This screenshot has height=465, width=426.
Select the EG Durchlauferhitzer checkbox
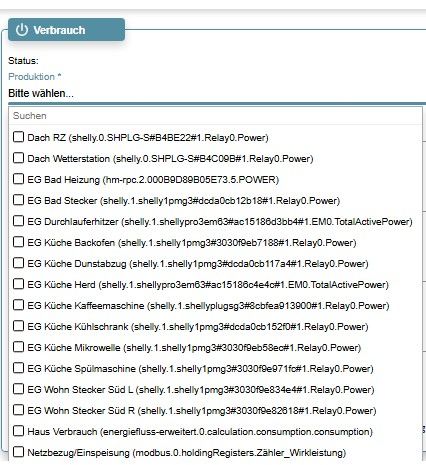(x=18, y=221)
